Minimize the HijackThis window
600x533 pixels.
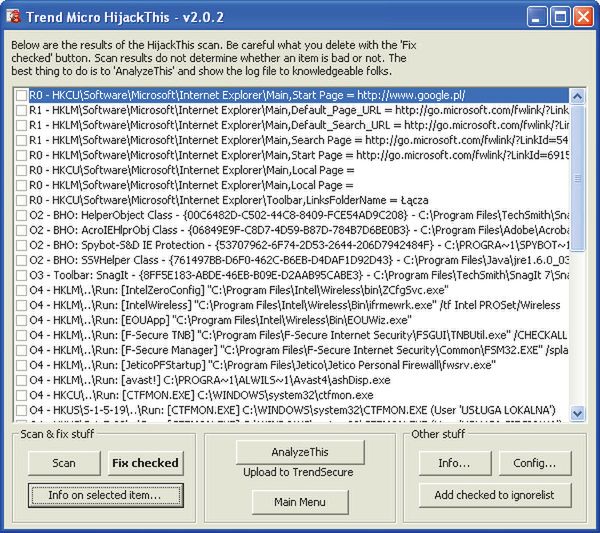(x=536, y=17)
